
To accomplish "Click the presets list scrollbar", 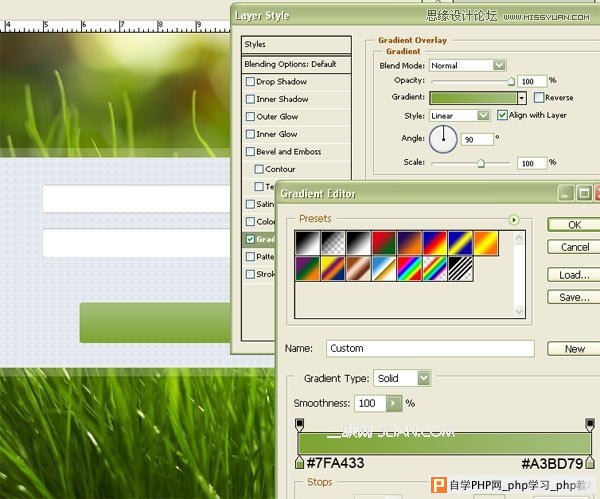I will click(x=519, y=274).
